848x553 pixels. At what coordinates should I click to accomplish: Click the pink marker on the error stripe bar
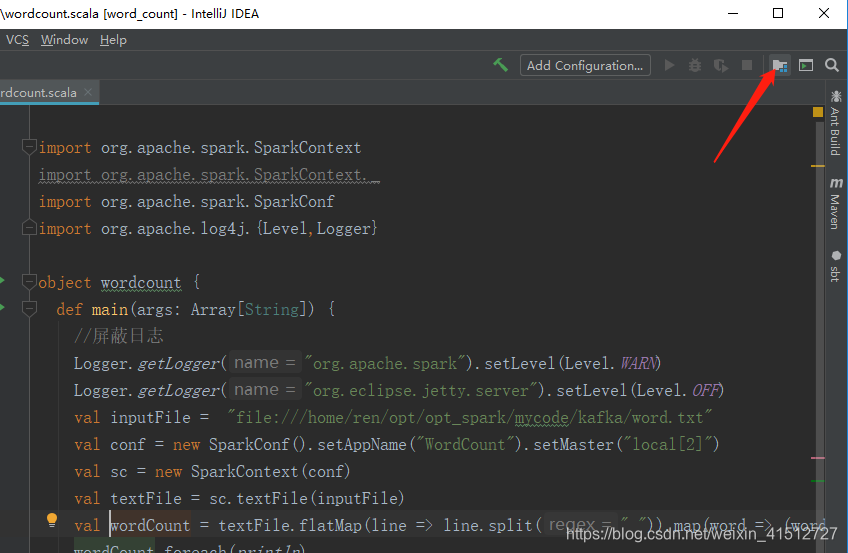pyautogui.click(x=818, y=458)
